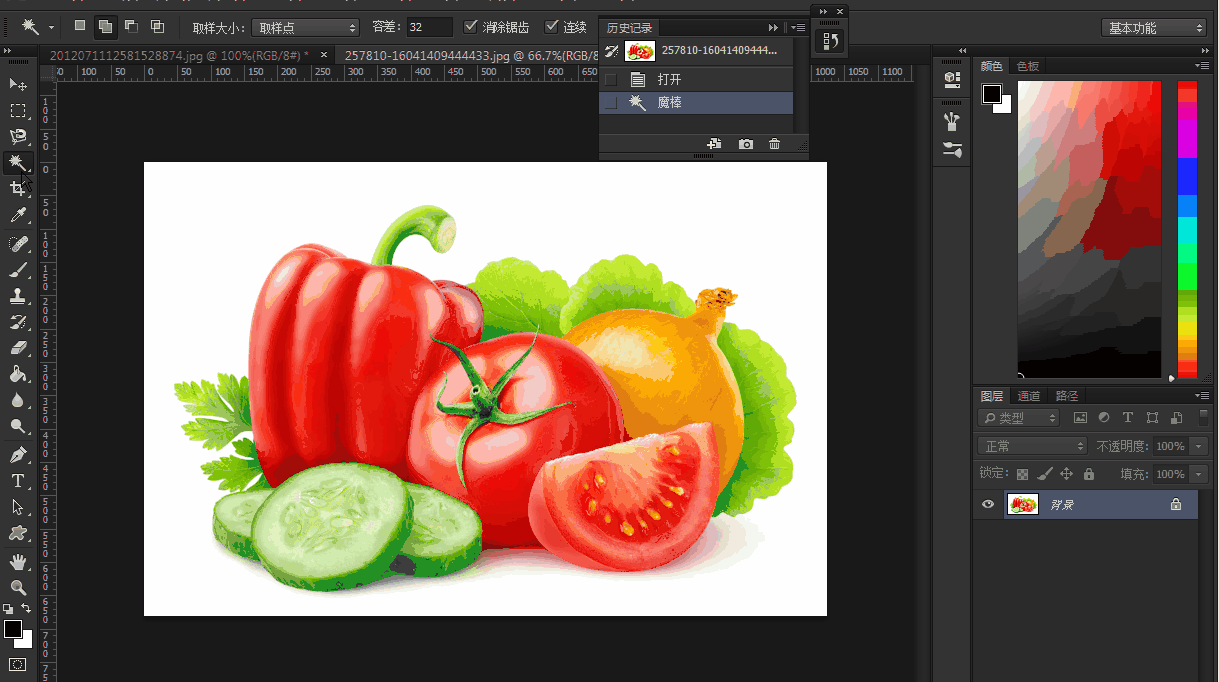Screen dimensions: 1219x682
Task: Click the 容差 tolerance input field
Action: (430, 27)
